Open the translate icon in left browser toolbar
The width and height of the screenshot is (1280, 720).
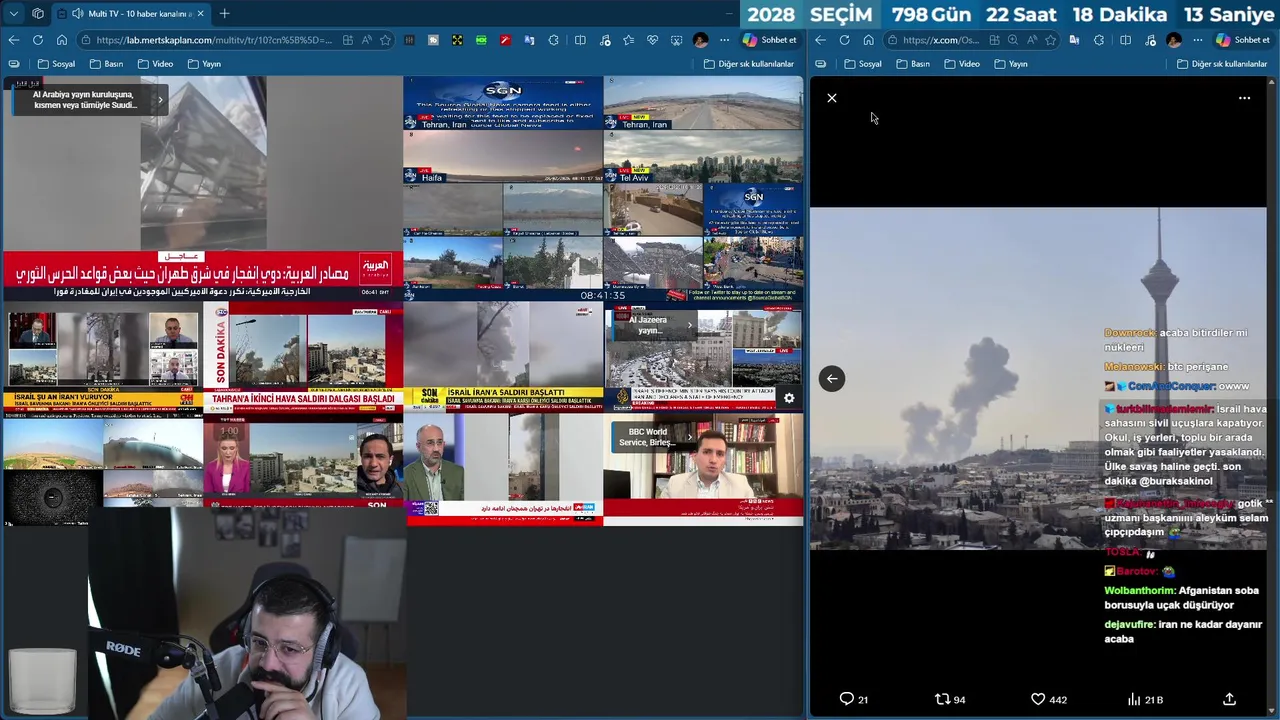point(529,40)
